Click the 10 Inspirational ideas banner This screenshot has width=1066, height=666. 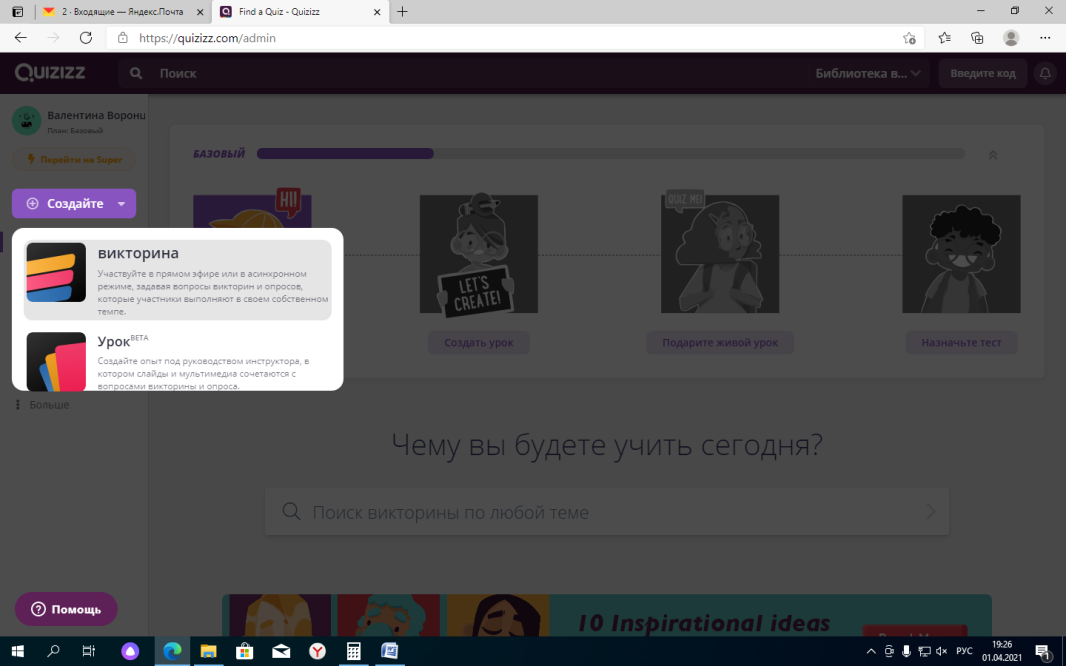pyautogui.click(x=606, y=615)
